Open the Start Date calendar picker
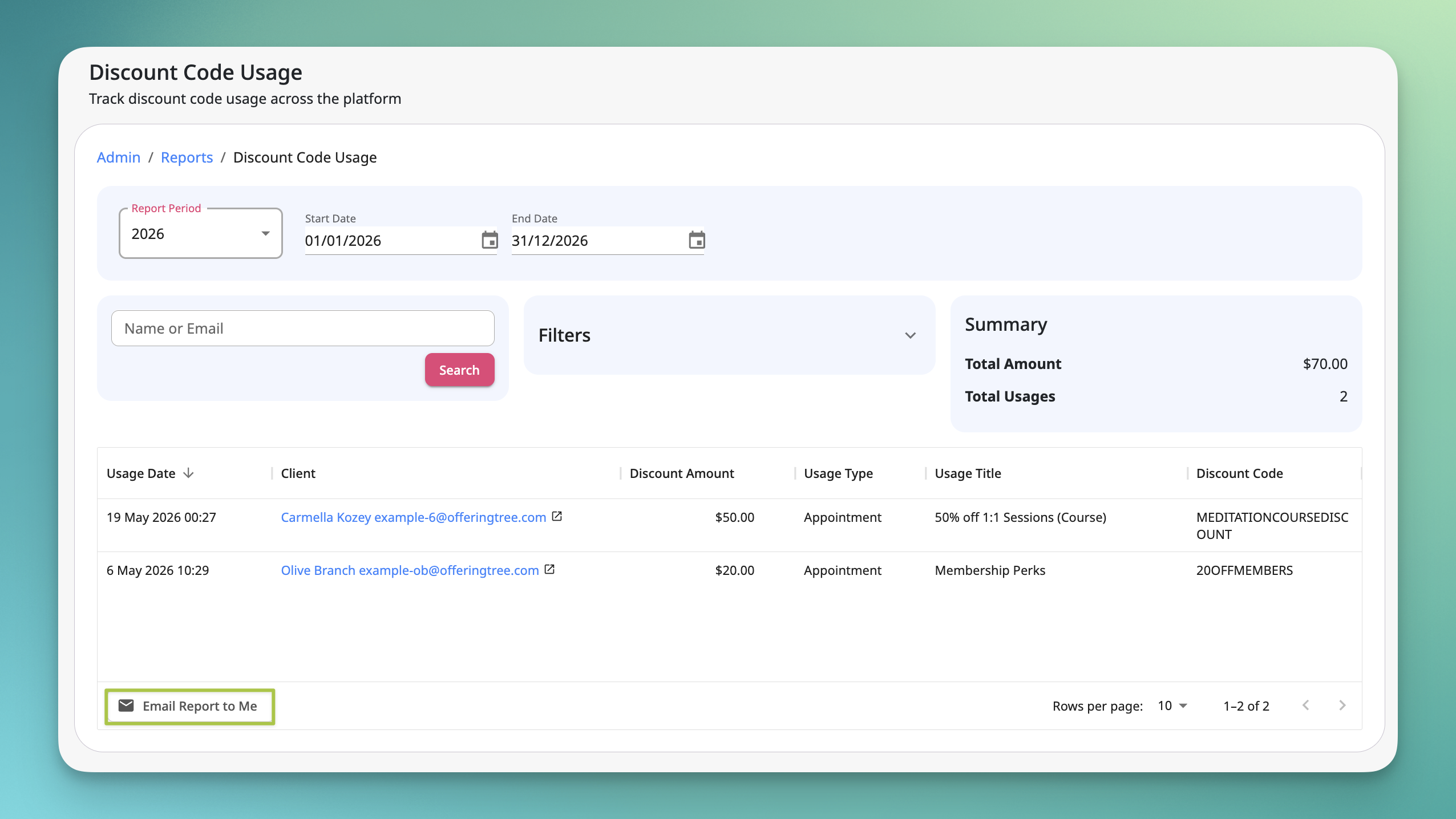This screenshot has height=819, width=1456. (490, 240)
